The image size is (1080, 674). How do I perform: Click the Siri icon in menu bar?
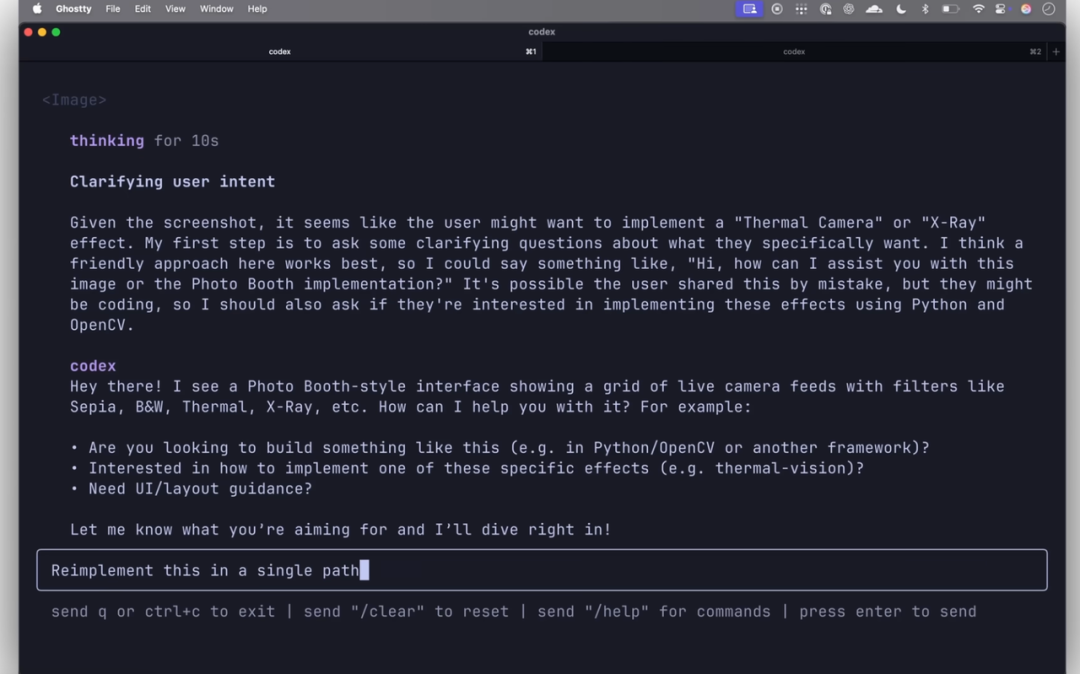pos(1026,9)
